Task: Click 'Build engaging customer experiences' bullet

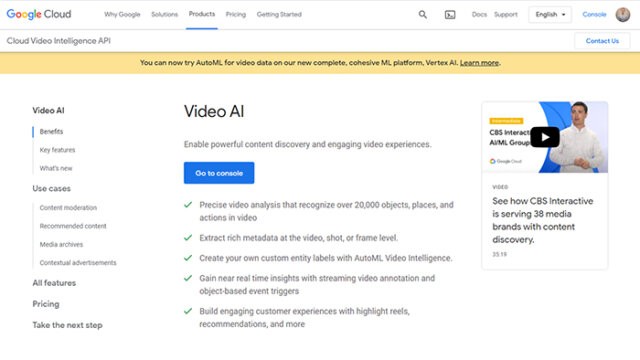Action: tap(304, 318)
